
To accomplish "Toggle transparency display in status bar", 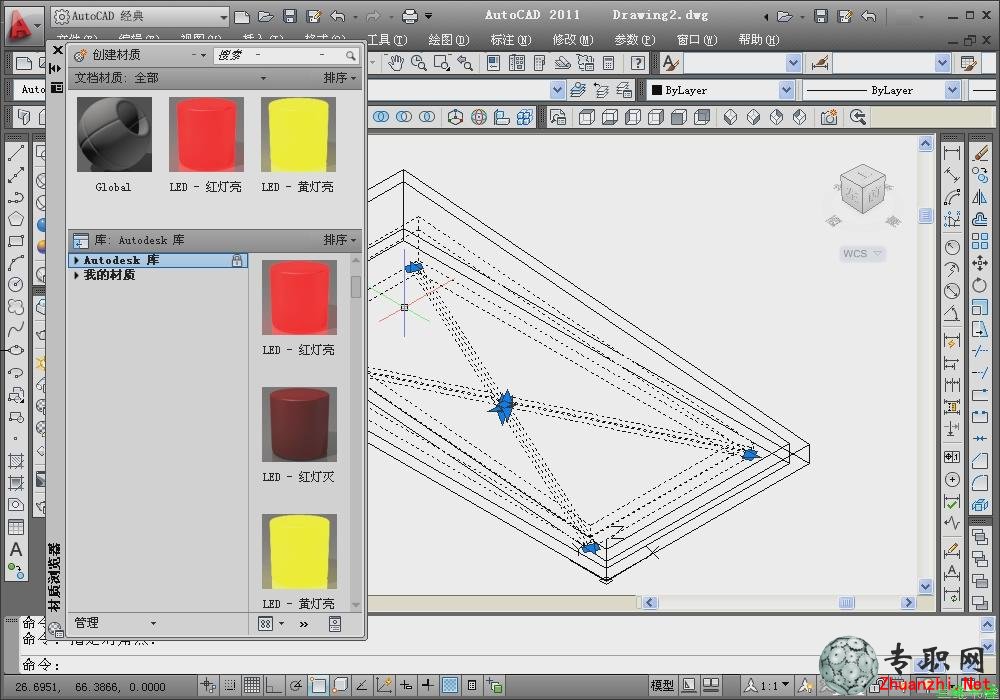I will point(450,685).
